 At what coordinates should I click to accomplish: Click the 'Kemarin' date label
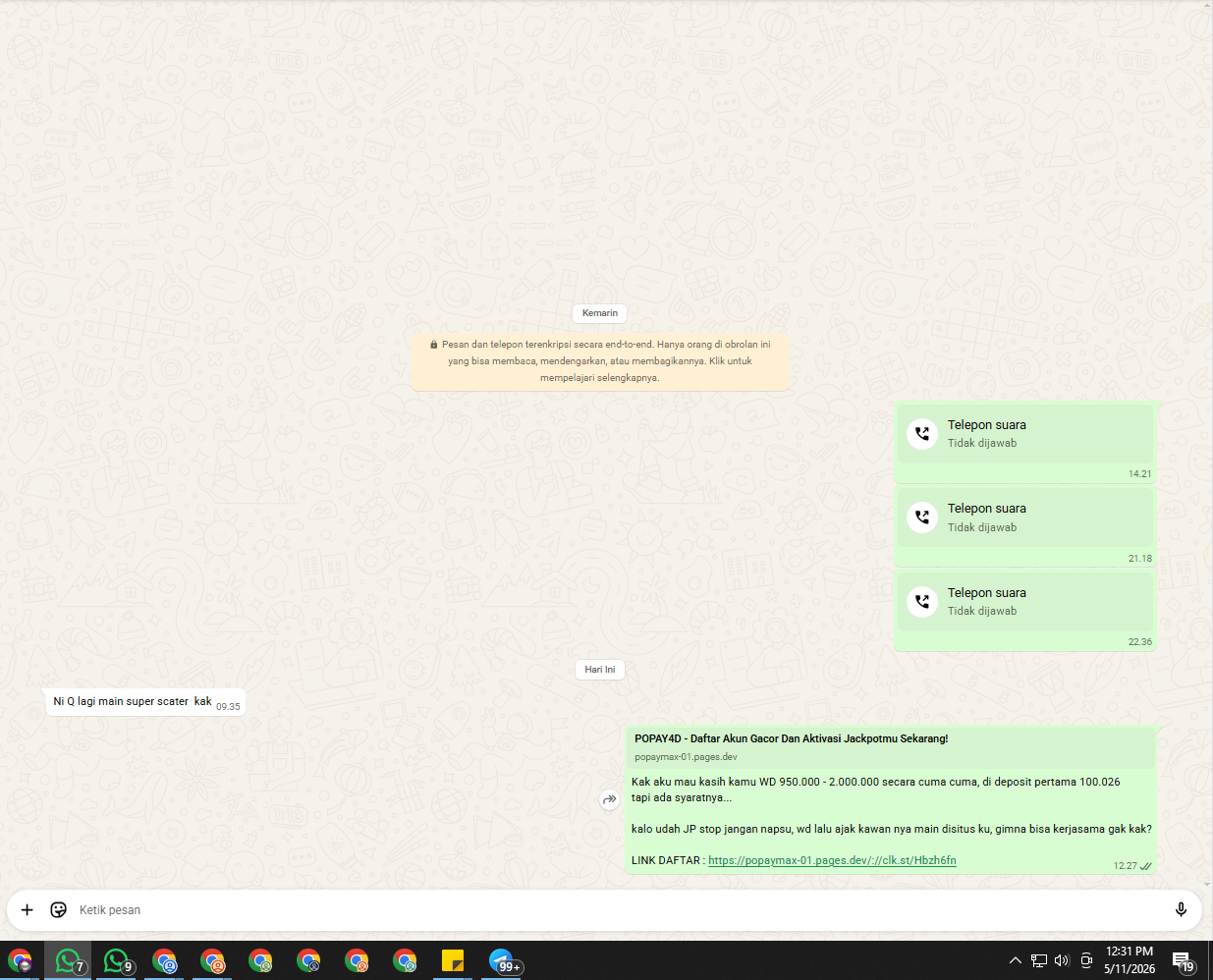pyautogui.click(x=600, y=313)
